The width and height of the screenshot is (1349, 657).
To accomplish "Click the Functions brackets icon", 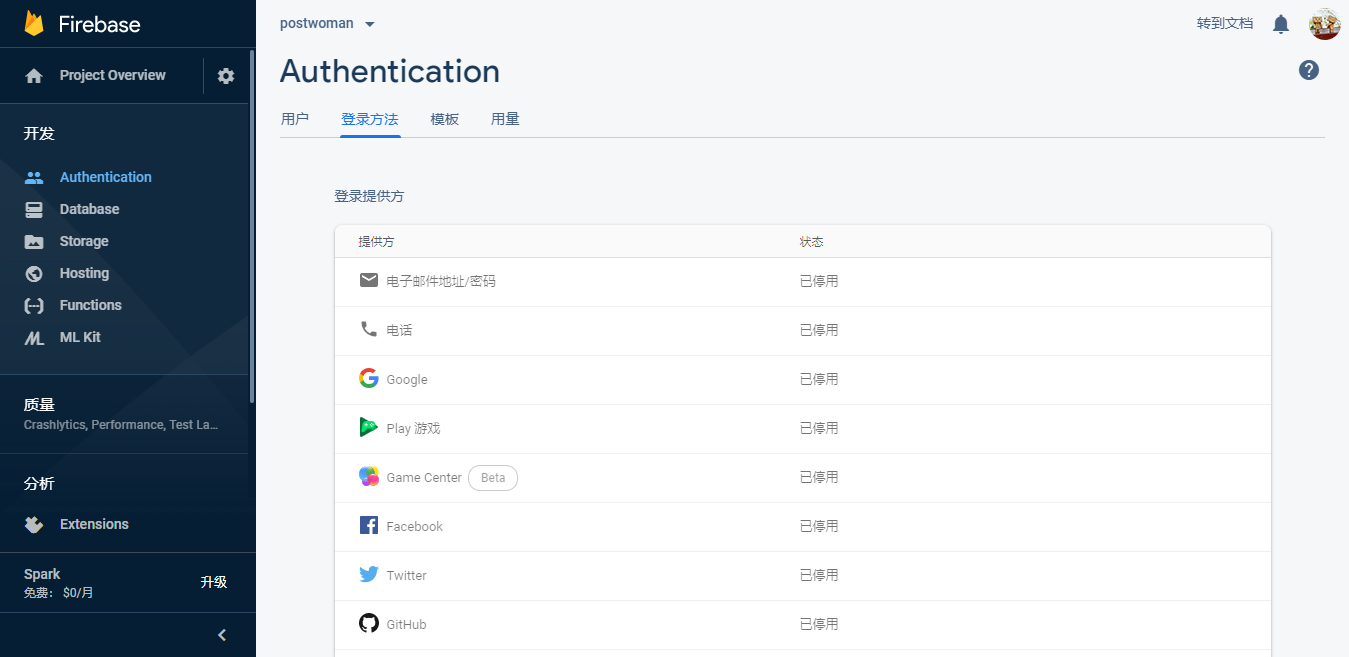I will click(x=34, y=305).
